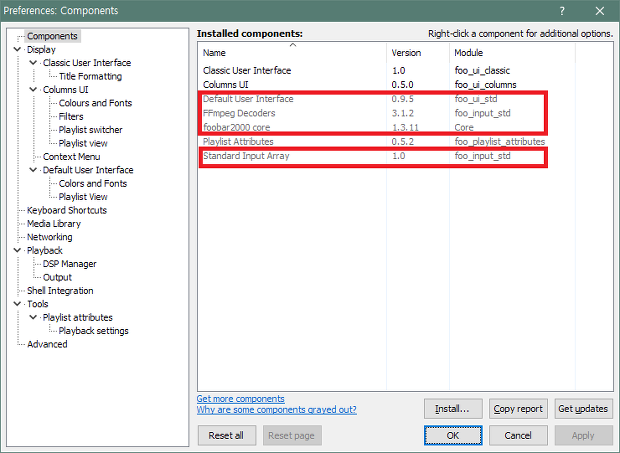Viewport: 620px width, 453px height.
Task: Select Components in the preferences tree
Action: (52, 36)
